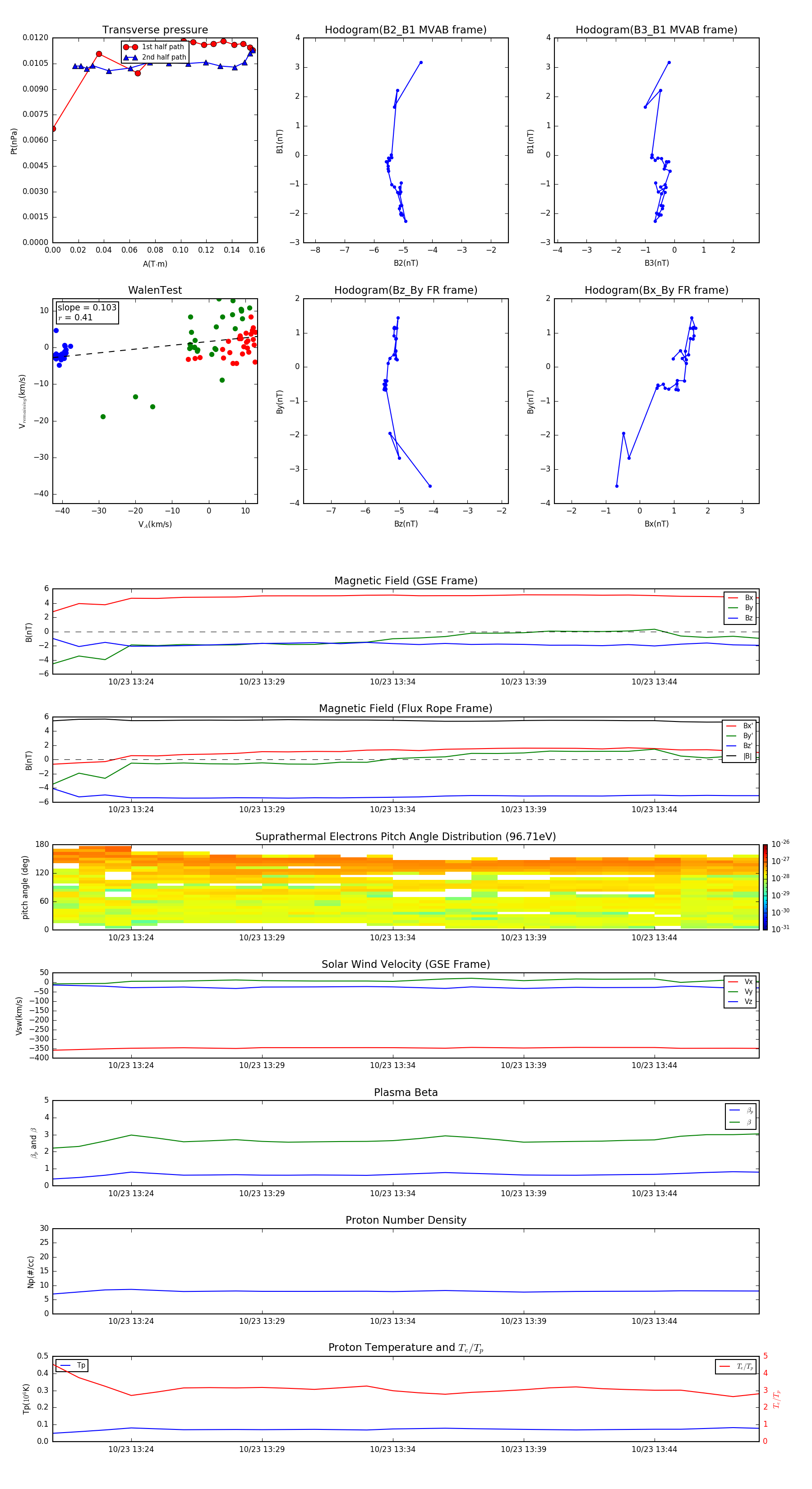Click the 'Bx' legend entry in GSE plot
The width and height of the screenshot is (812, 1489).
pyautogui.click(x=740, y=598)
